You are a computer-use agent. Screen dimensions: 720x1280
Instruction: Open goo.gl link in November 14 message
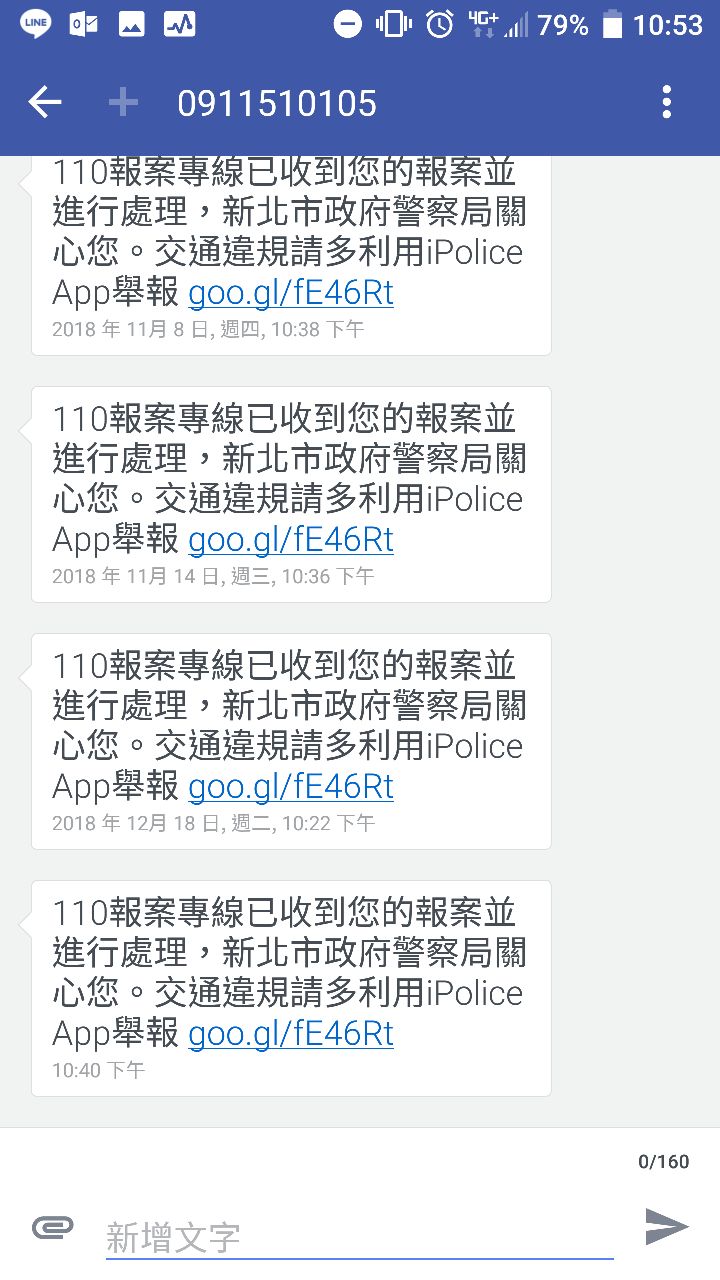click(x=291, y=540)
